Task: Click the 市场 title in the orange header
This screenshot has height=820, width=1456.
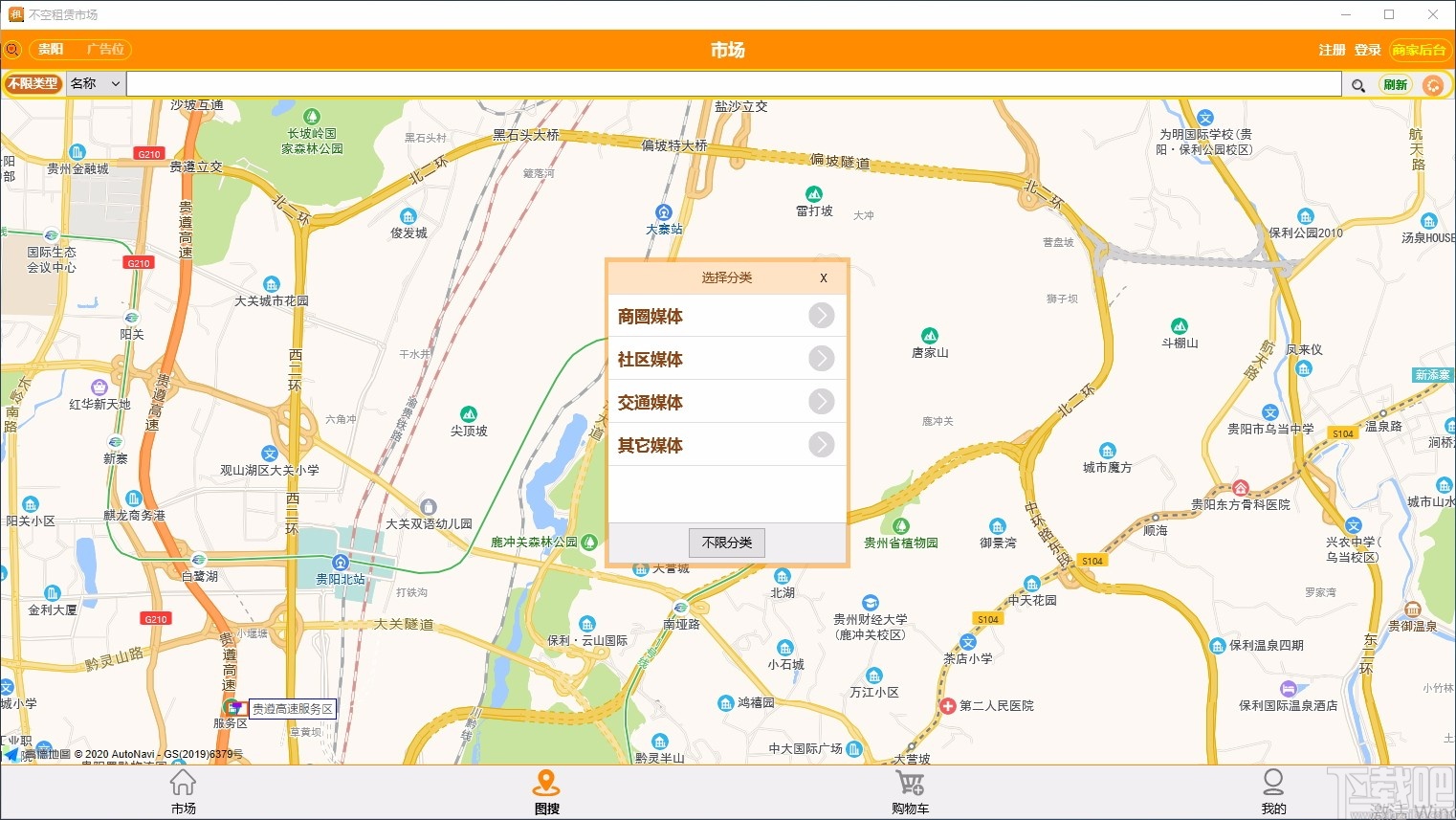Action: [728, 50]
